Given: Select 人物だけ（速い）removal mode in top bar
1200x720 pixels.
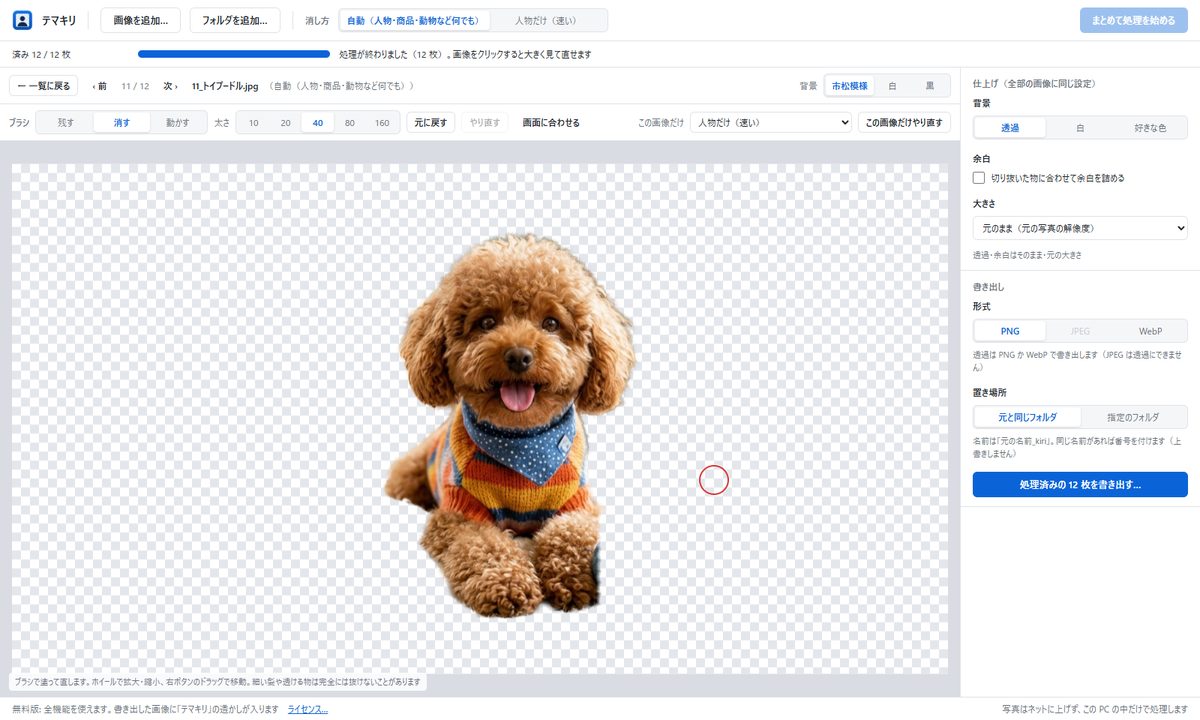Looking at the screenshot, I should [x=548, y=20].
